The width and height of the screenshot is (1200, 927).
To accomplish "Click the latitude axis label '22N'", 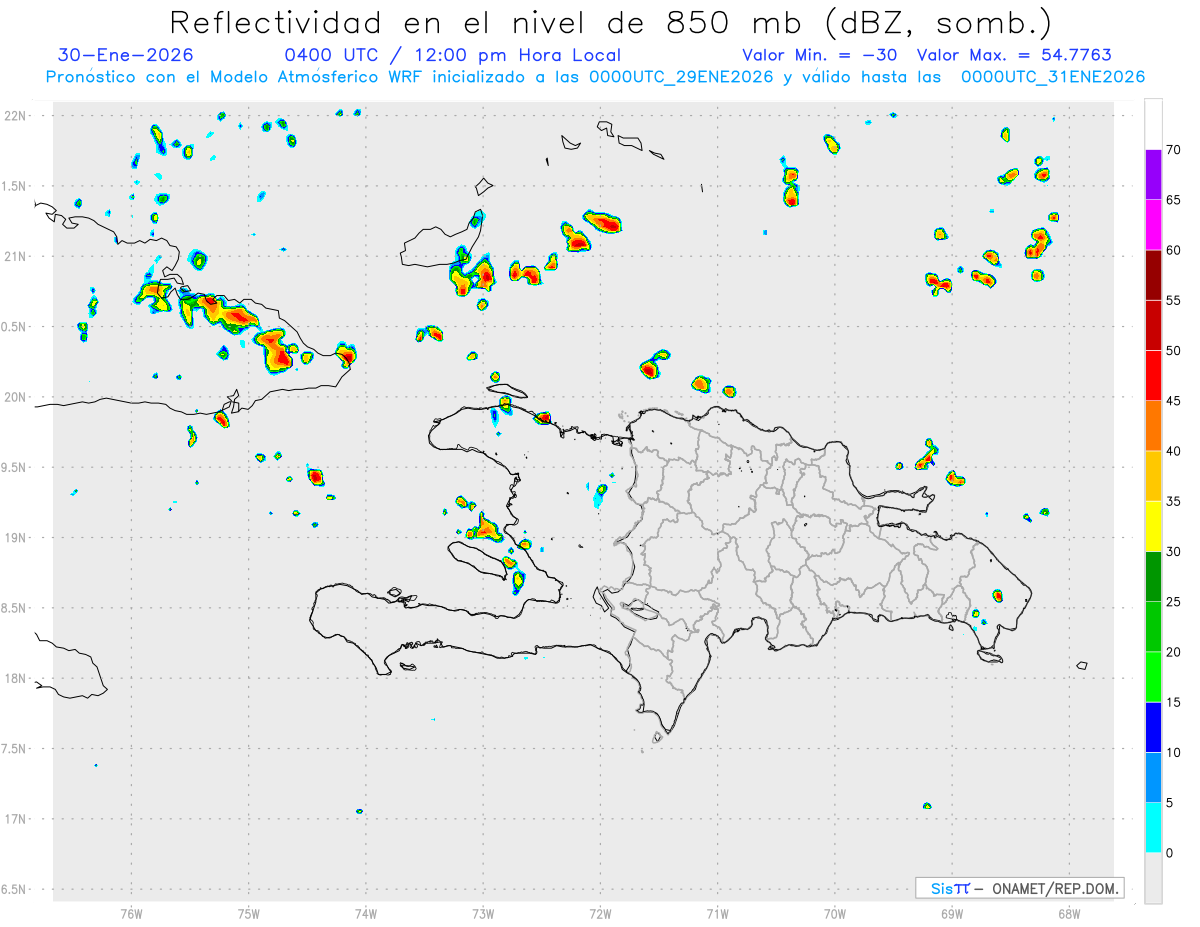I will point(16,115).
